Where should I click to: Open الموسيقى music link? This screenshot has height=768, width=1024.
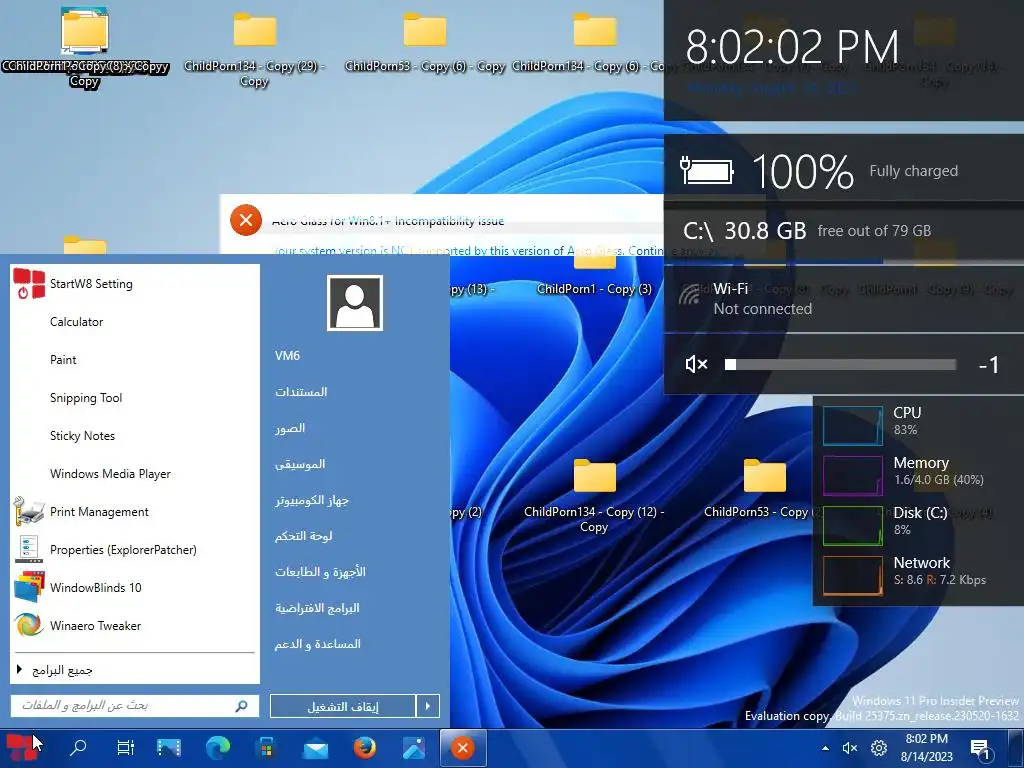(x=300, y=464)
